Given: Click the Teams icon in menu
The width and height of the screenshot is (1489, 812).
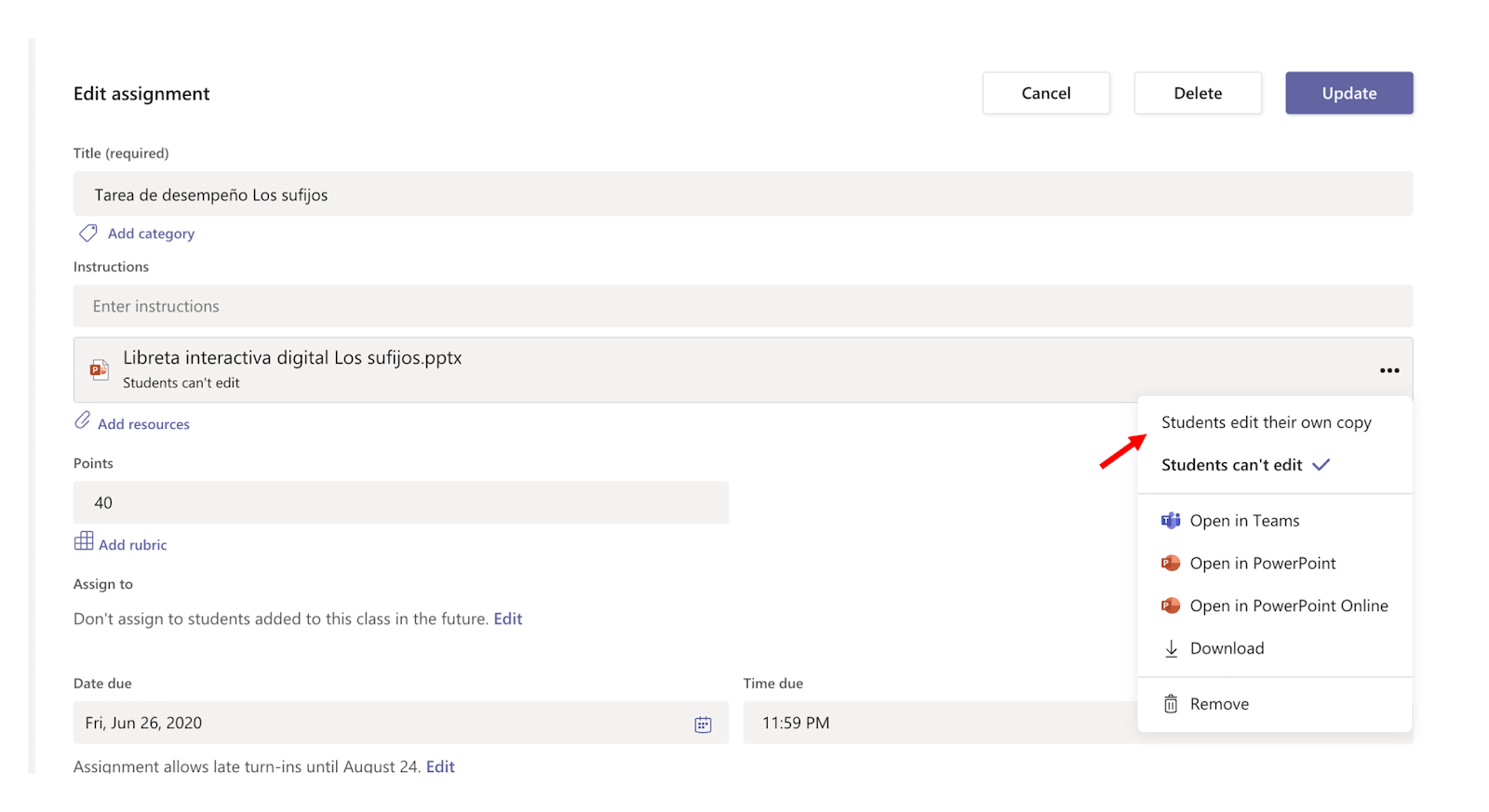Looking at the screenshot, I should pyautogui.click(x=1171, y=521).
